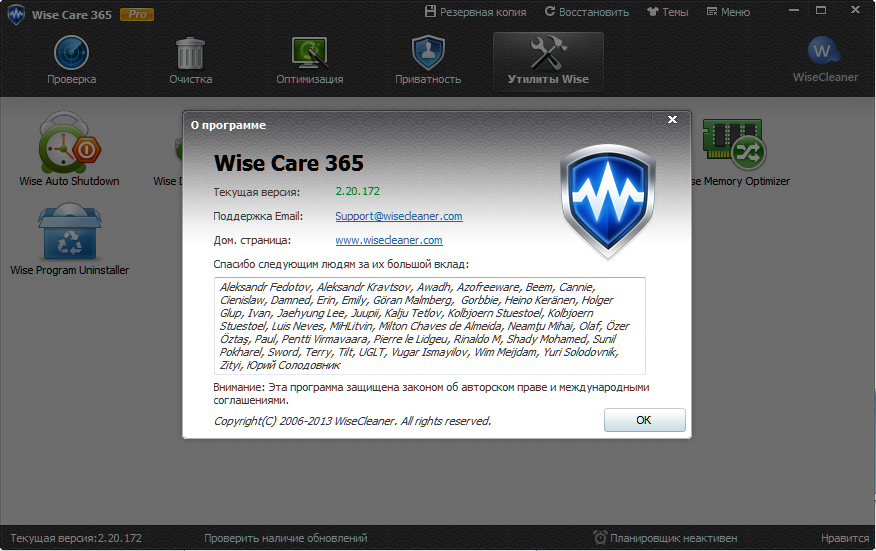
Task: Click the Copyright(C) 2006-2013 WiseCleaner text
Action: tap(353, 421)
